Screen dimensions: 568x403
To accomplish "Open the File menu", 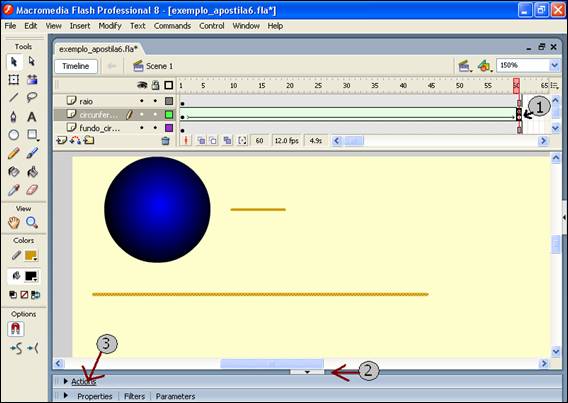I will [x=10, y=26].
